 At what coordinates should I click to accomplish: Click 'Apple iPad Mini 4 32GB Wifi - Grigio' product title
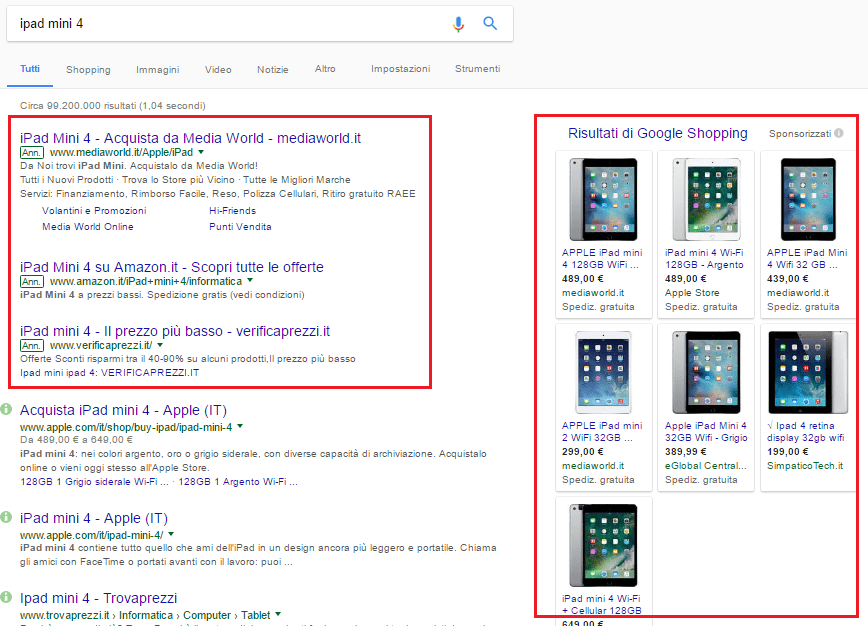pyautogui.click(x=706, y=432)
